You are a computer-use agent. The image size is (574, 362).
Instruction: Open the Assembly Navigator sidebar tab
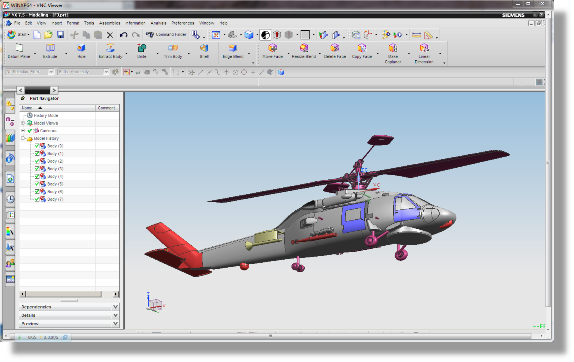10,105
